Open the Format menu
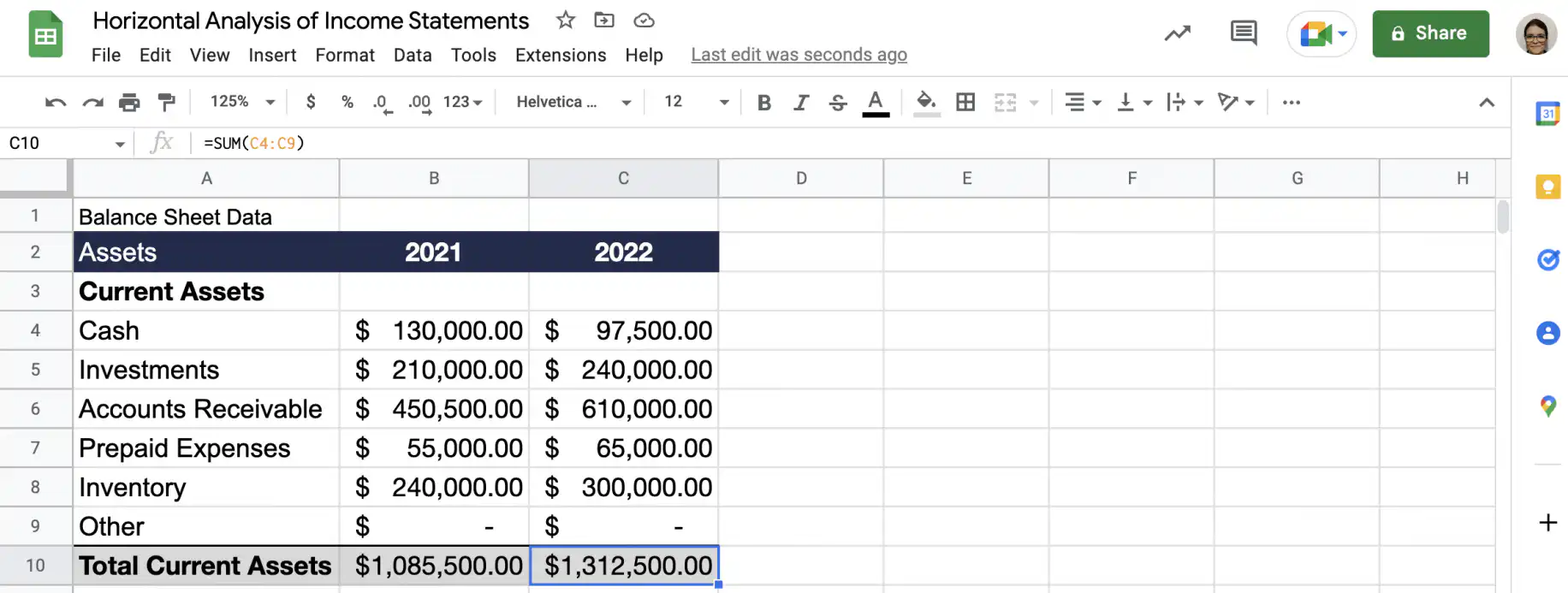 point(345,55)
